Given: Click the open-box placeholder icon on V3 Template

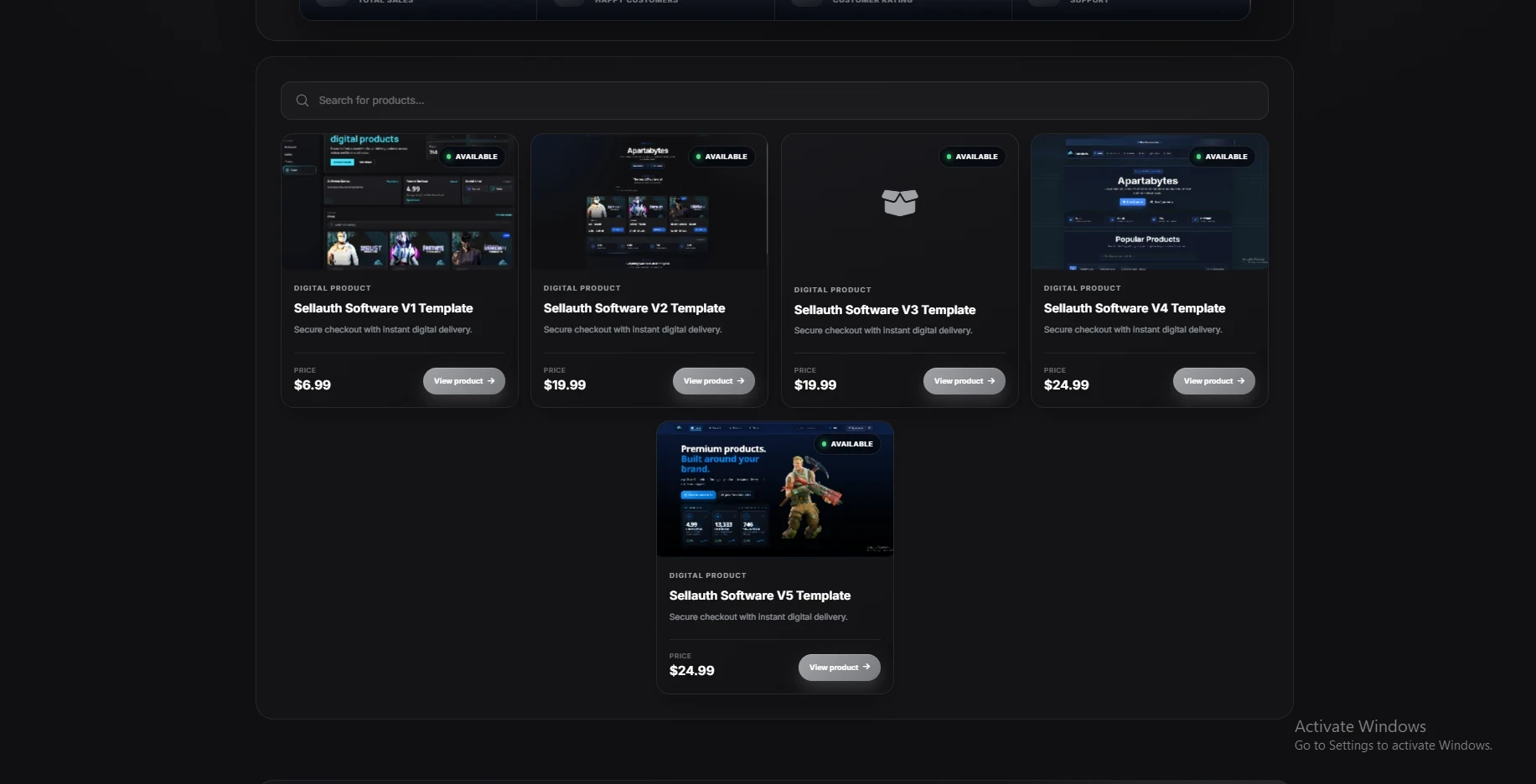Looking at the screenshot, I should tap(900, 203).
